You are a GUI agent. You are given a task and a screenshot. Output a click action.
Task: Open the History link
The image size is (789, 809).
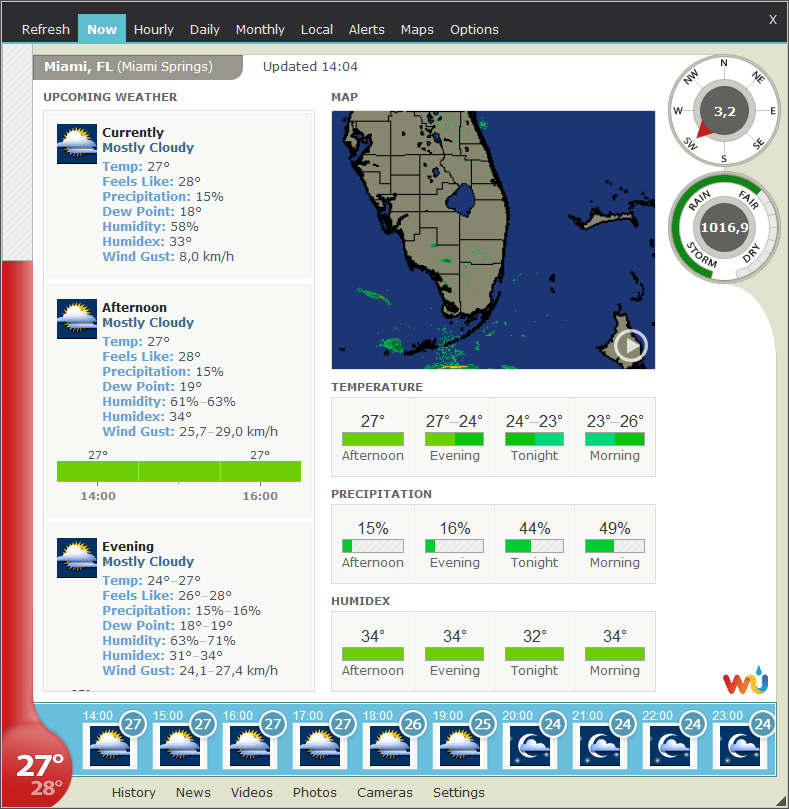(x=133, y=792)
